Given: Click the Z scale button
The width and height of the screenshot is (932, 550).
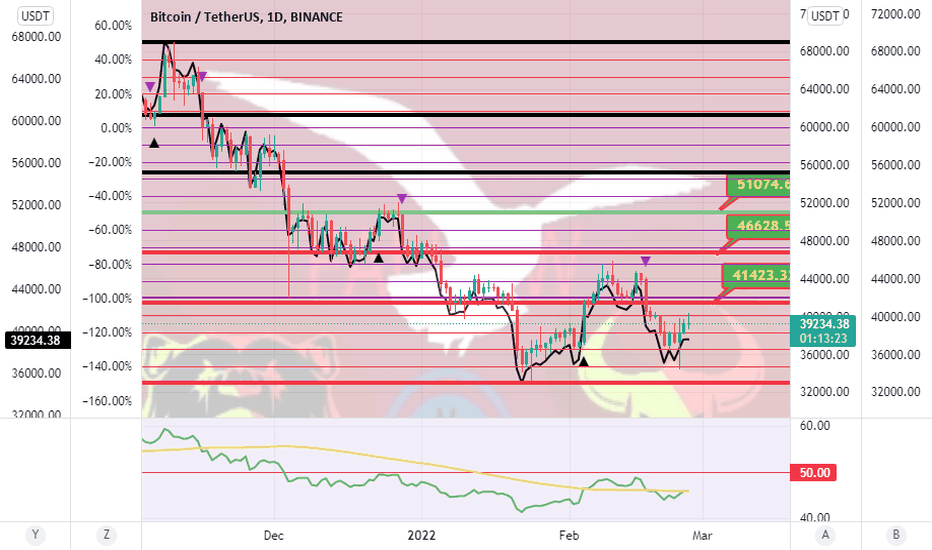Looking at the screenshot, I should pyautogui.click(x=106, y=535).
